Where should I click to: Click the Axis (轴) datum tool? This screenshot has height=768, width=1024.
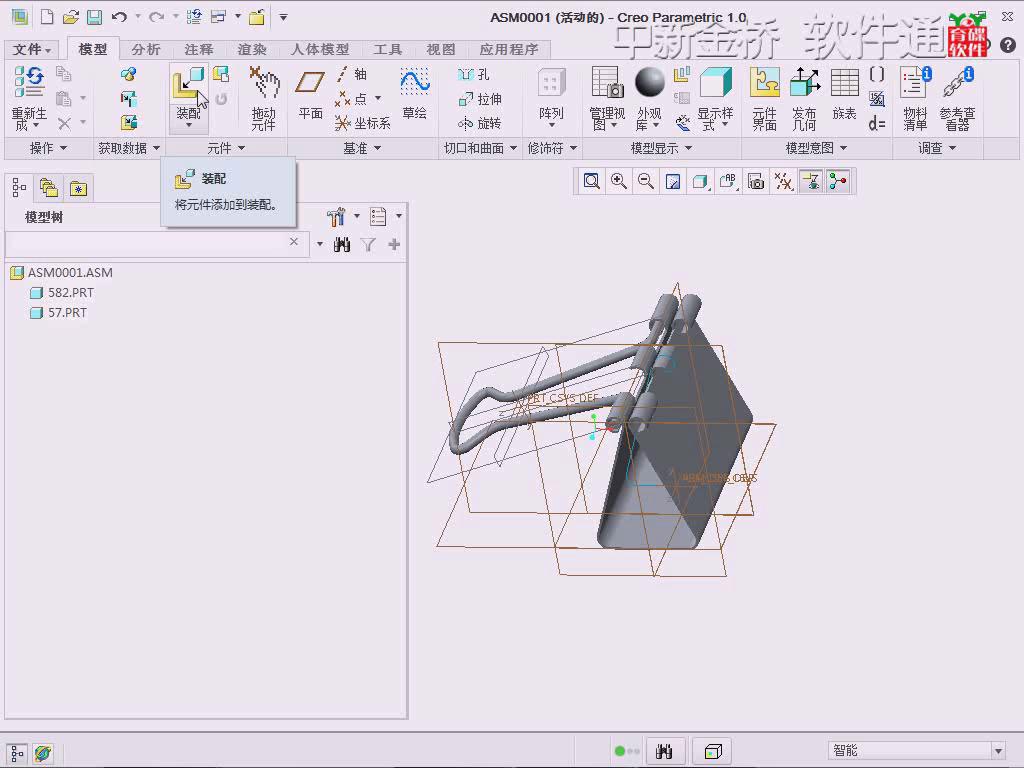click(352, 74)
